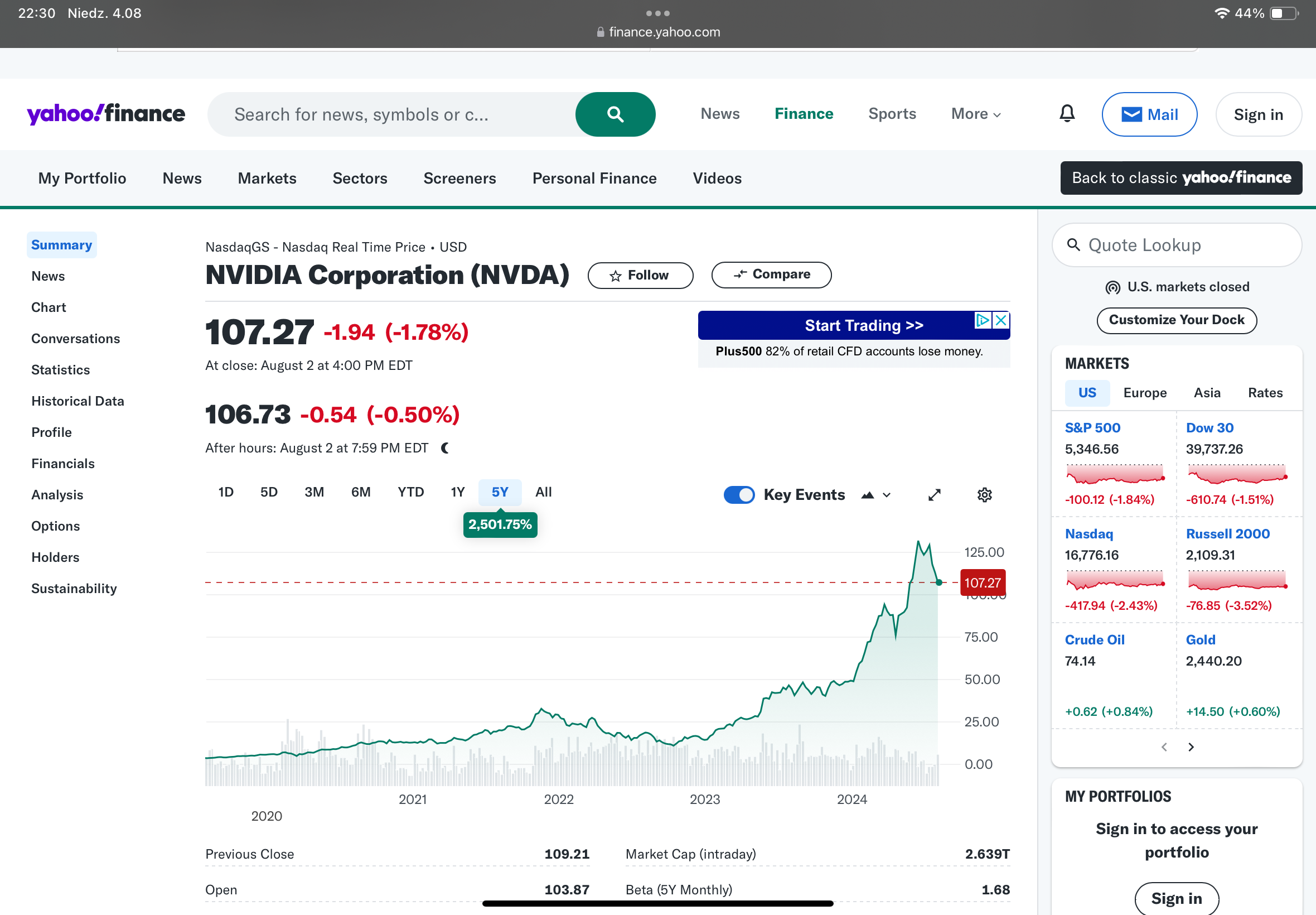Expand the More dropdown menu

[x=976, y=113]
